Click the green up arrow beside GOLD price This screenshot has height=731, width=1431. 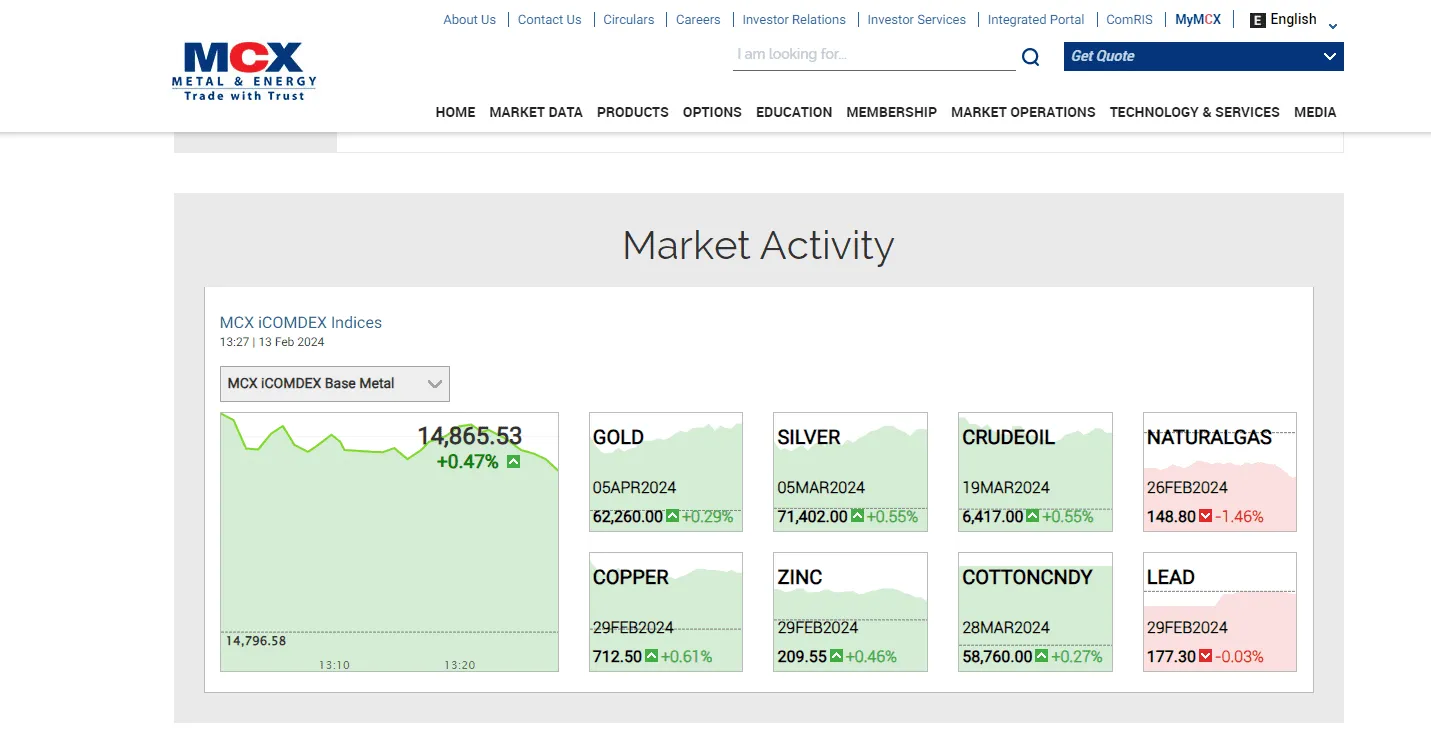672,517
